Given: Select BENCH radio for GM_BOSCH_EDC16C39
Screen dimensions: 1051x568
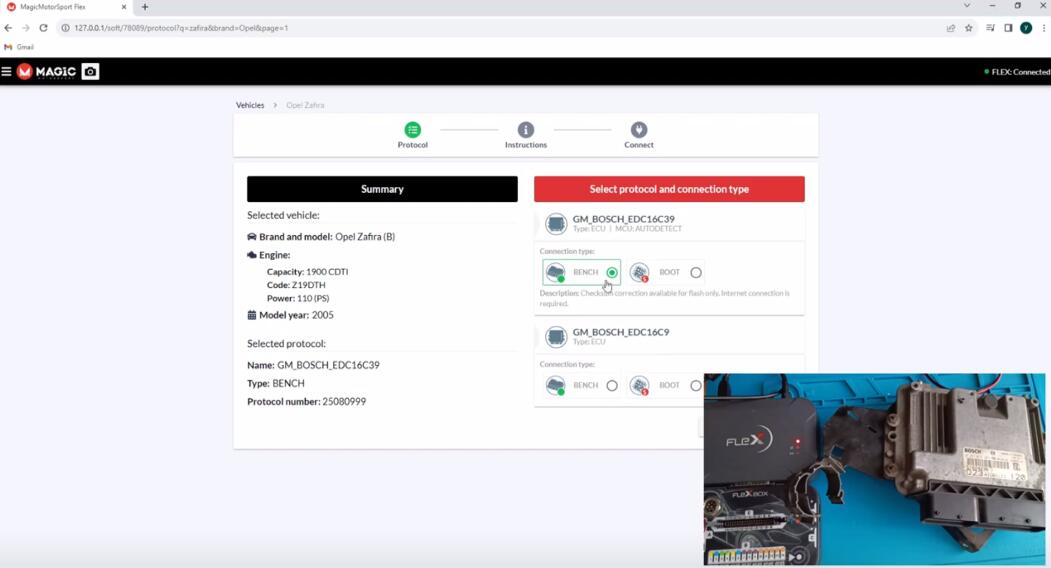Looking at the screenshot, I should click(612, 272).
